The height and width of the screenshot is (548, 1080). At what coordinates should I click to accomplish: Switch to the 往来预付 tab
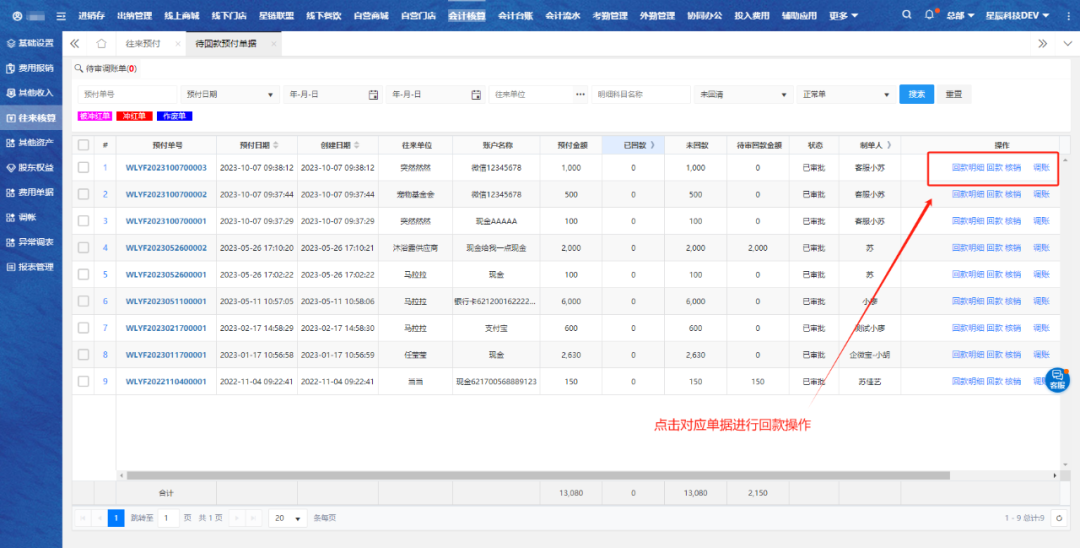144,44
